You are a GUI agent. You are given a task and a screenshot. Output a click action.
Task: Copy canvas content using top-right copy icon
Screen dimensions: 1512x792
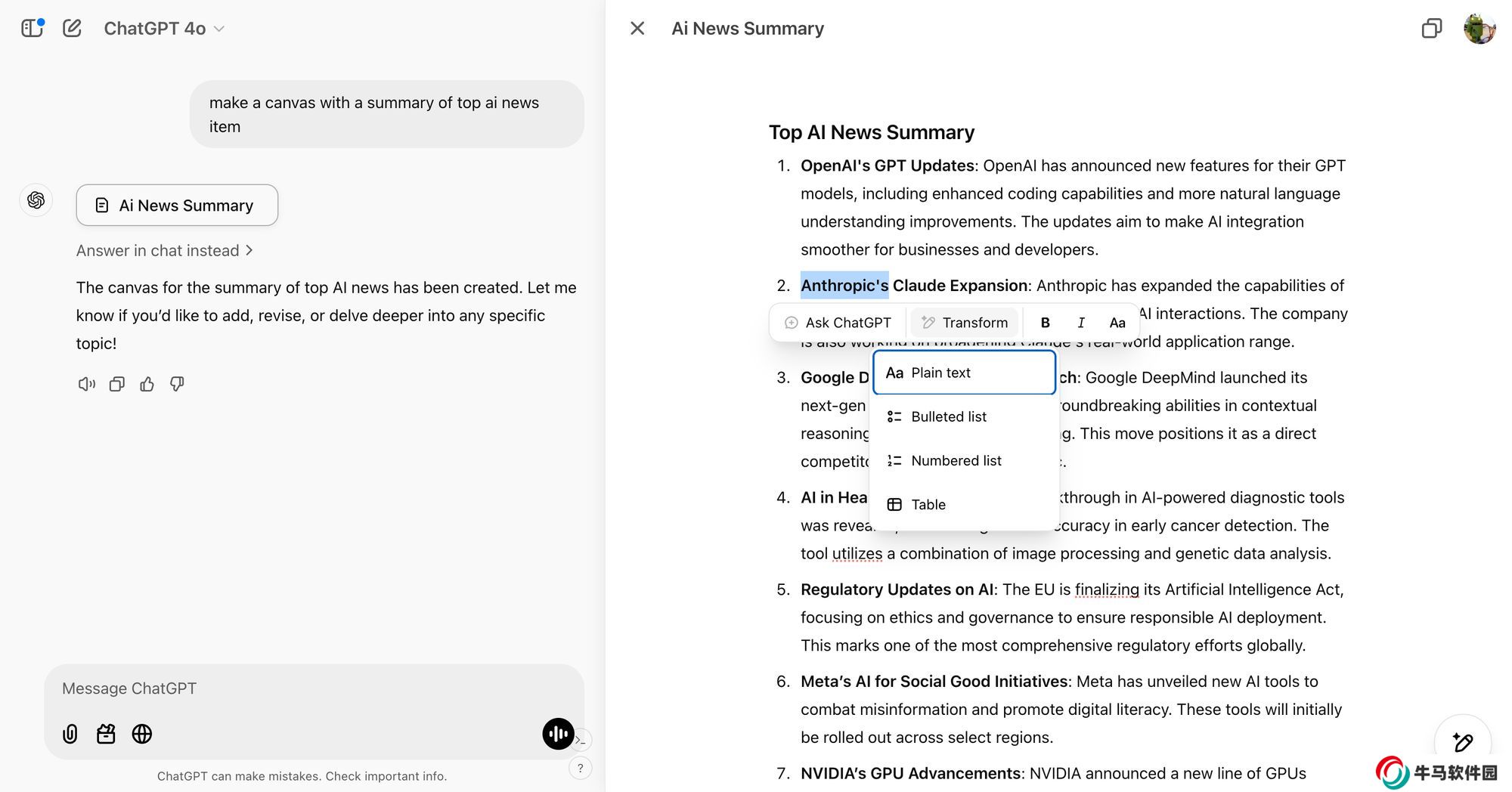pos(1430,29)
